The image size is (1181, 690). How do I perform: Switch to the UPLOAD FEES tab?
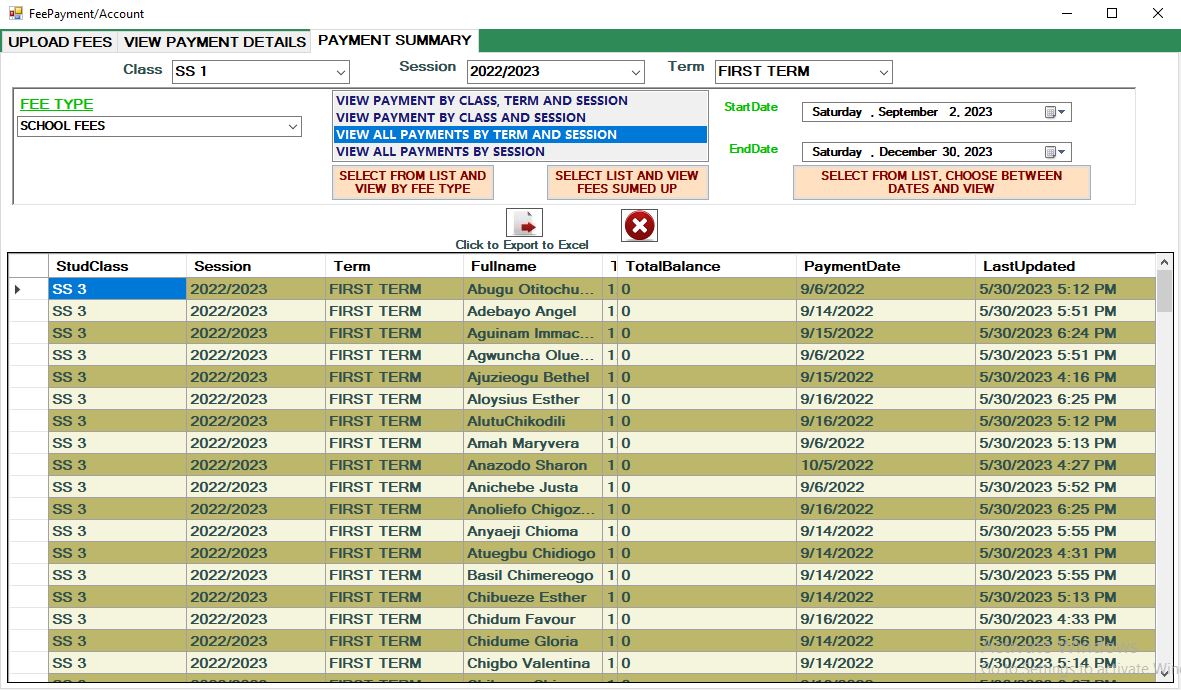[x=60, y=42]
